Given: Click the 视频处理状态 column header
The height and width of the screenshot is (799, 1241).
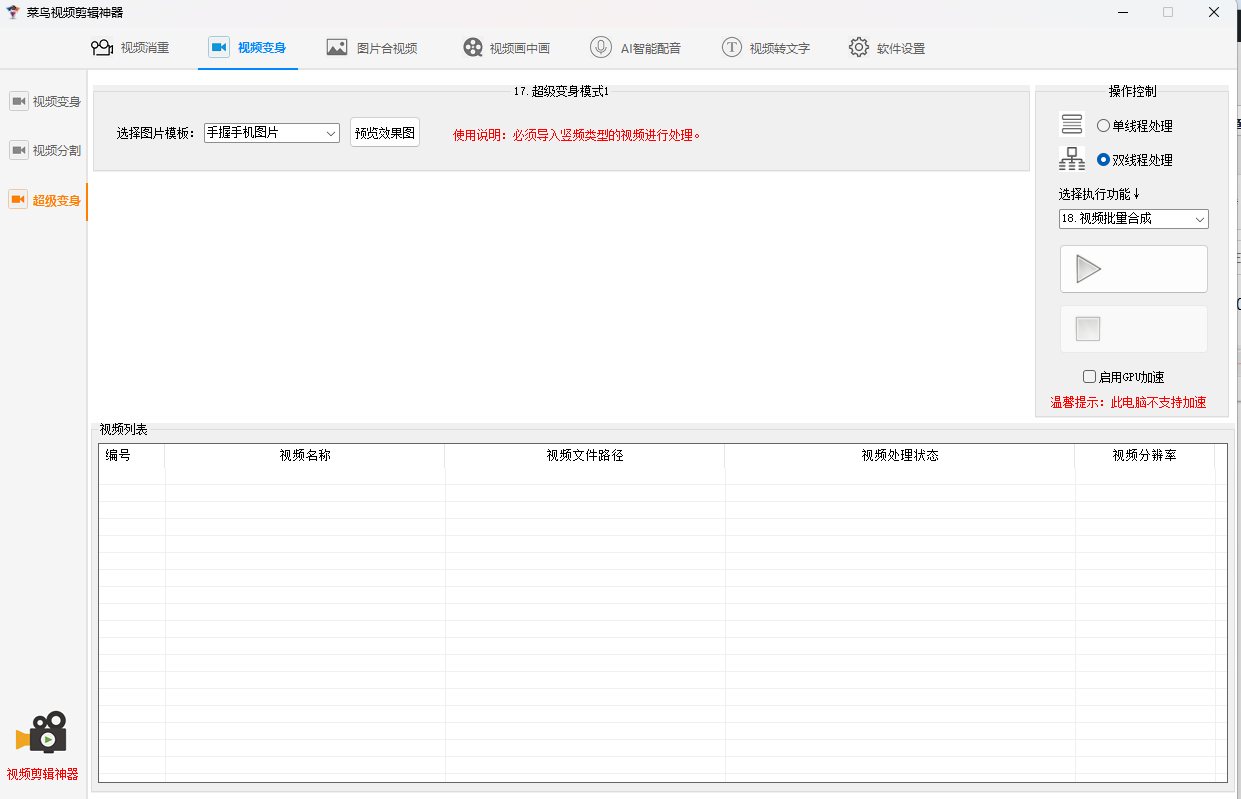Looking at the screenshot, I should 900,456.
